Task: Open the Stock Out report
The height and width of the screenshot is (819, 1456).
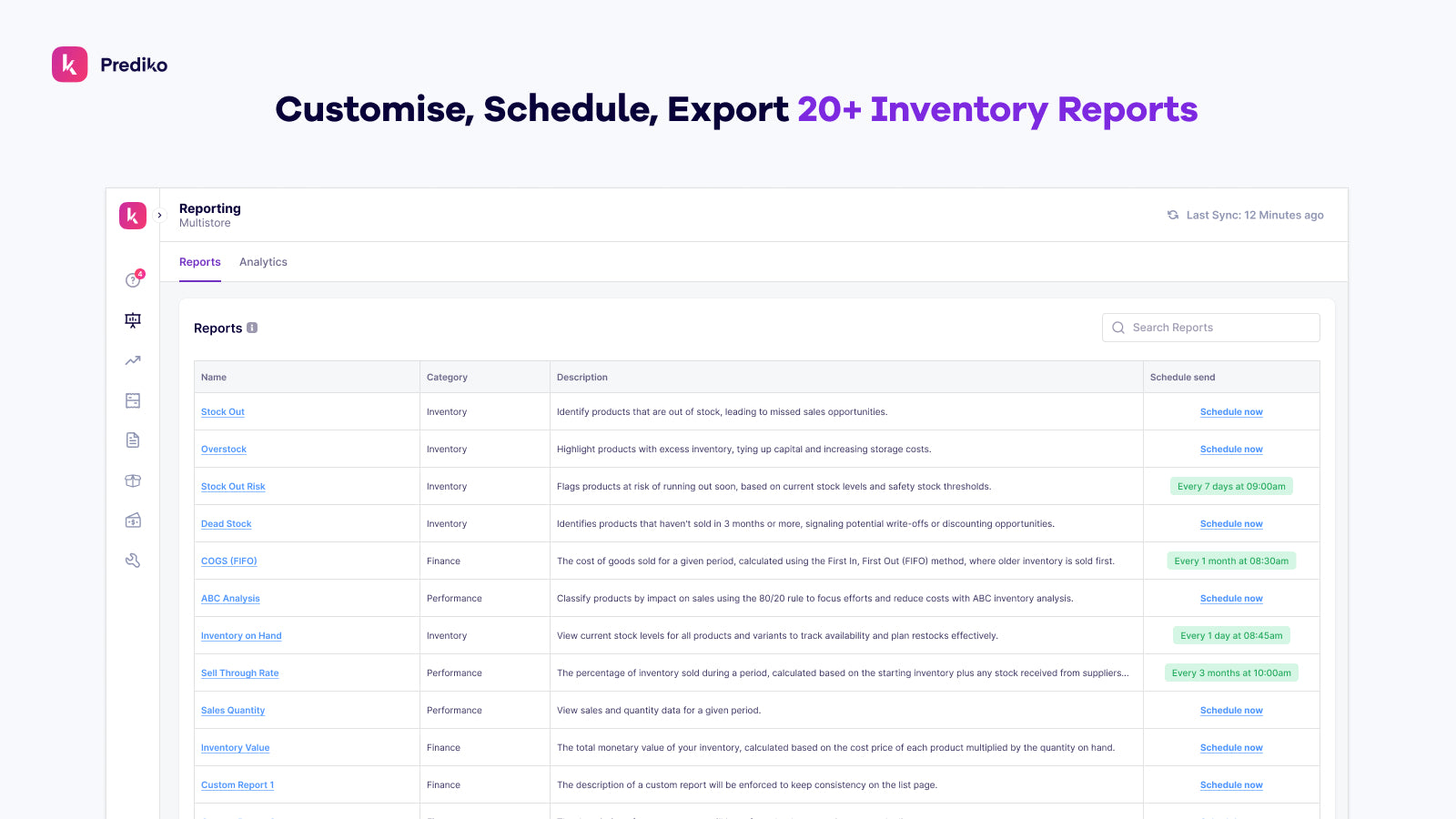Action: coord(223,412)
